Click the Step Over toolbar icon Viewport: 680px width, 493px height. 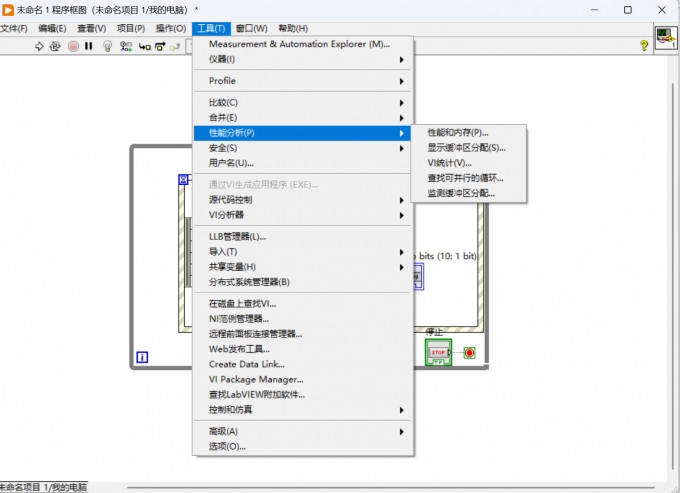(x=160, y=46)
